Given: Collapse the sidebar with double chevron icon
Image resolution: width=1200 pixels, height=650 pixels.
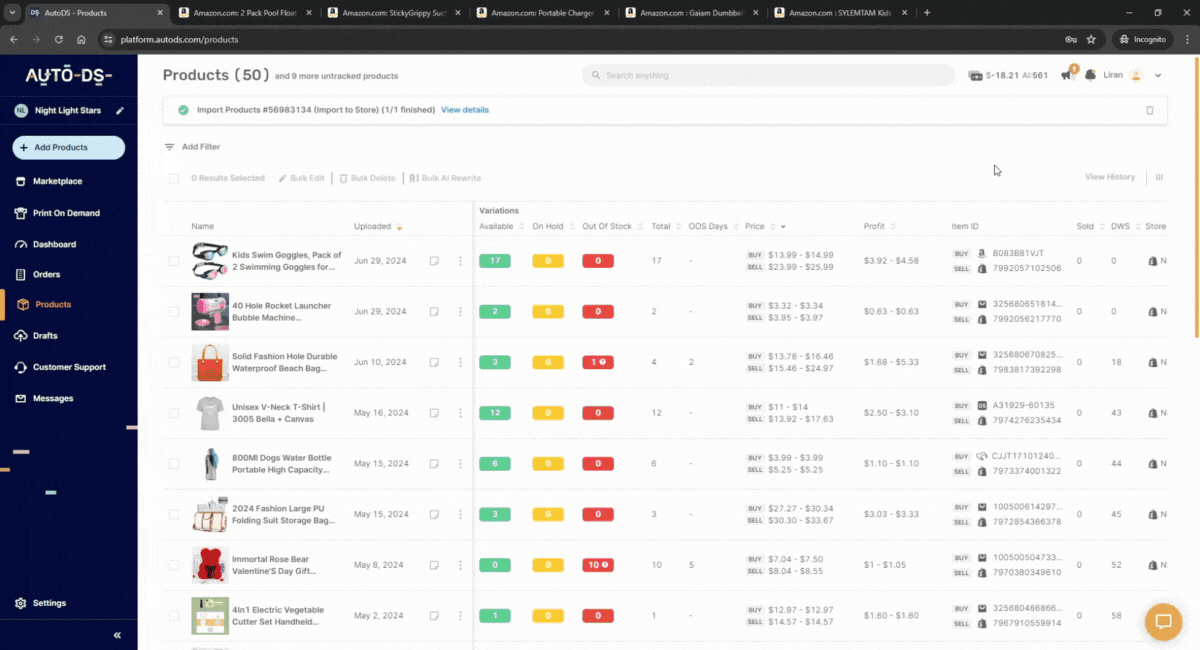Looking at the screenshot, I should [x=117, y=635].
